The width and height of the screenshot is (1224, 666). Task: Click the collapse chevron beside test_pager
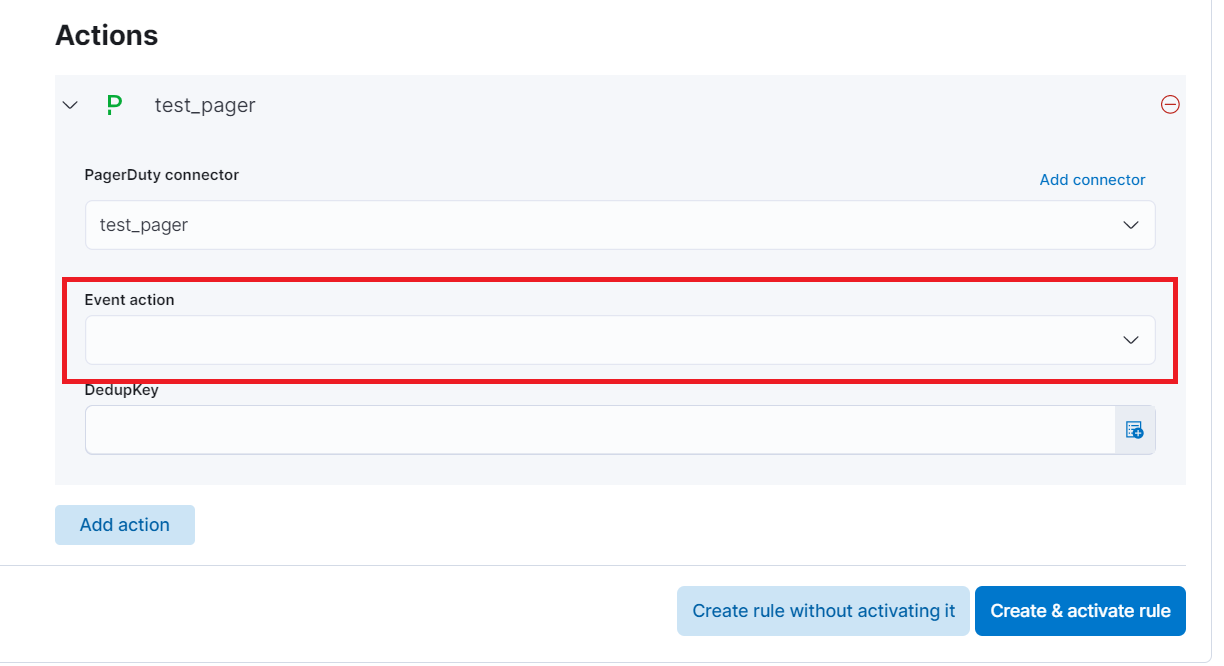[69, 104]
